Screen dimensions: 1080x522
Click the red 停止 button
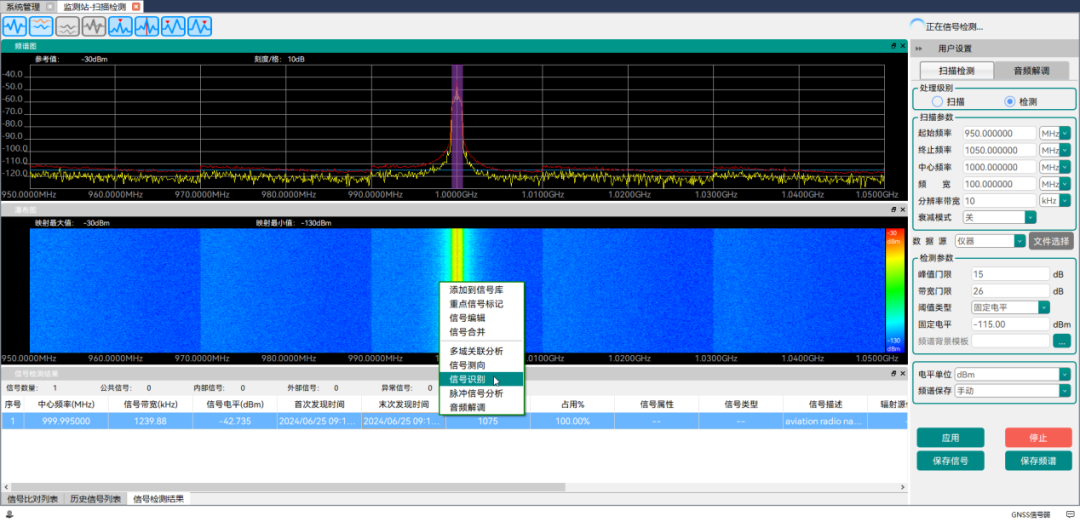tap(1039, 438)
